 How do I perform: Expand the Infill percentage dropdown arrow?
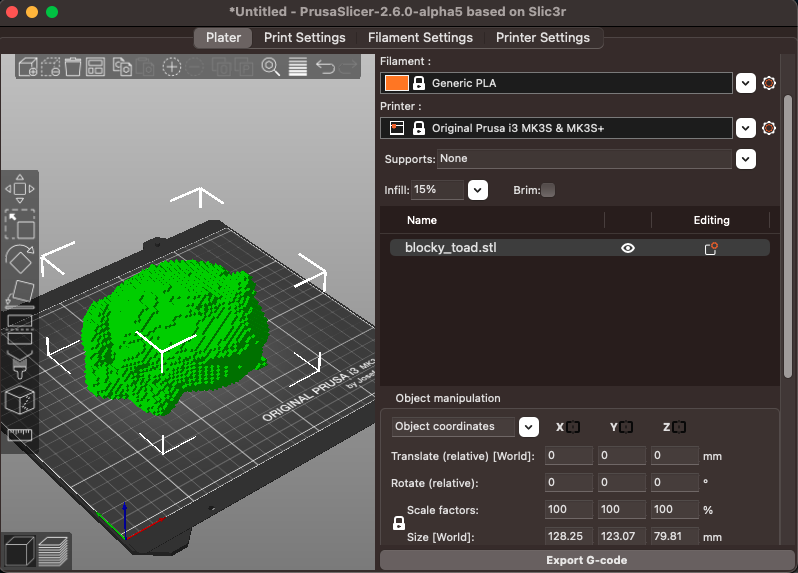[x=477, y=190]
